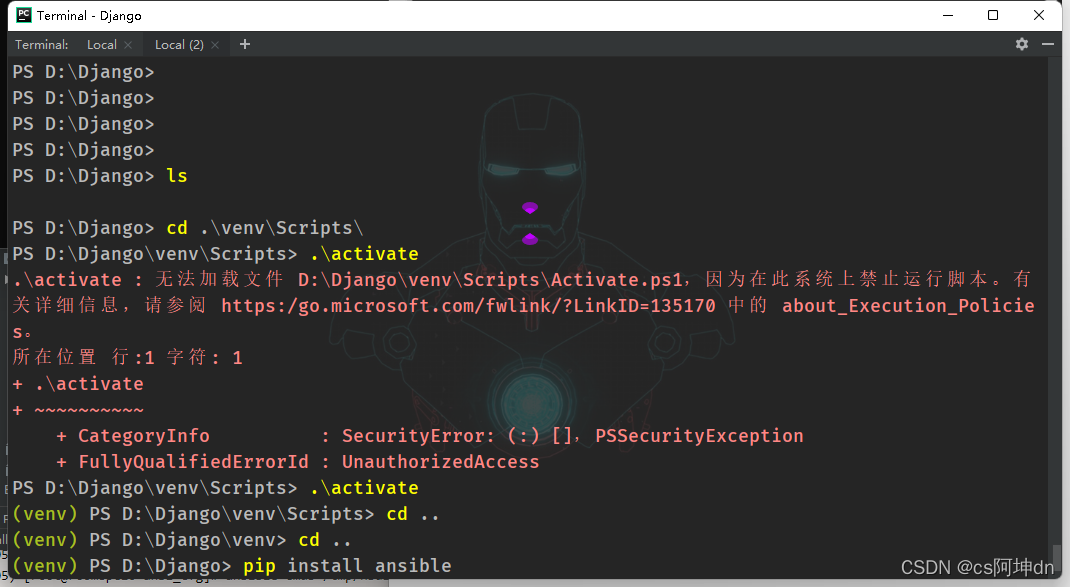The height and width of the screenshot is (587, 1070).
Task: Click 'PSSecurityException' text
Action: point(699,435)
